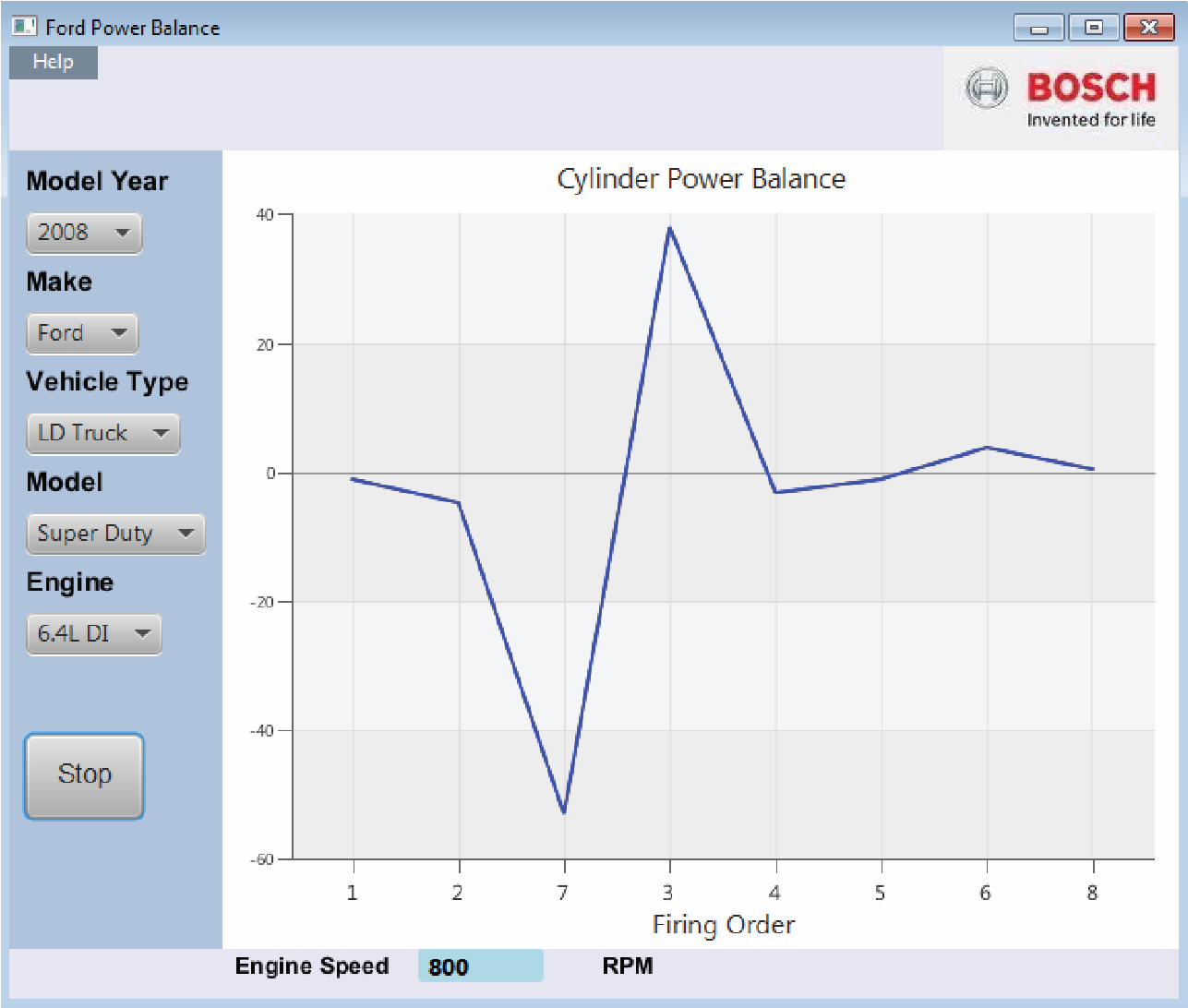Expand the Engine 6.4L DI dropdown
Image resolution: width=1188 pixels, height=1008 pixels.
(x=93, y=634)
